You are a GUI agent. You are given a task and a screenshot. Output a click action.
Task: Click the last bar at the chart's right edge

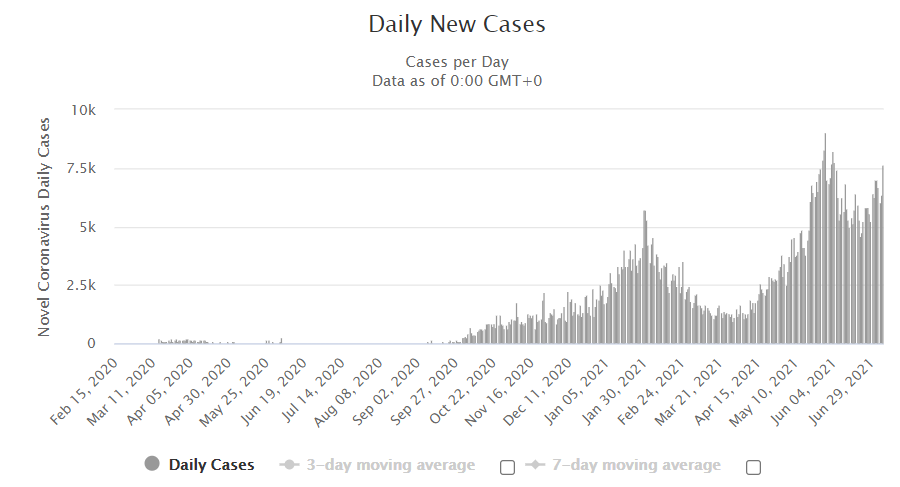tap(883, 254)
